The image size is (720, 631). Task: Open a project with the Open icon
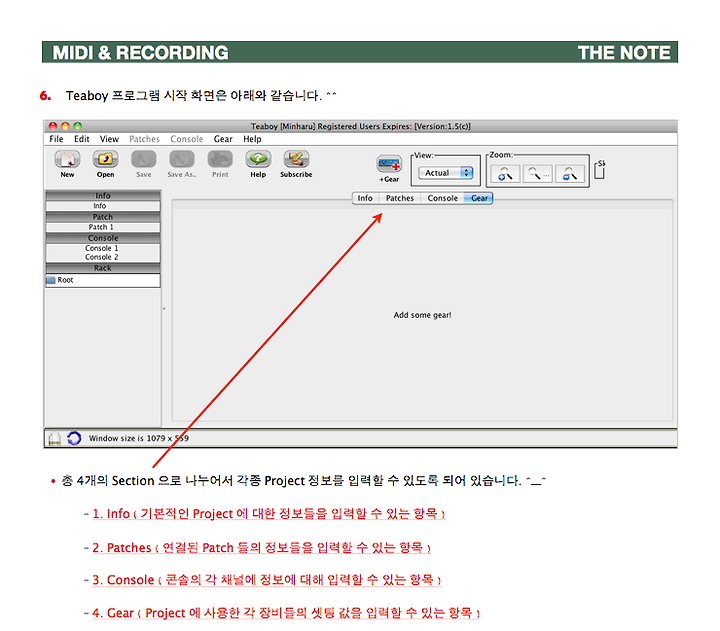point(105,159)
